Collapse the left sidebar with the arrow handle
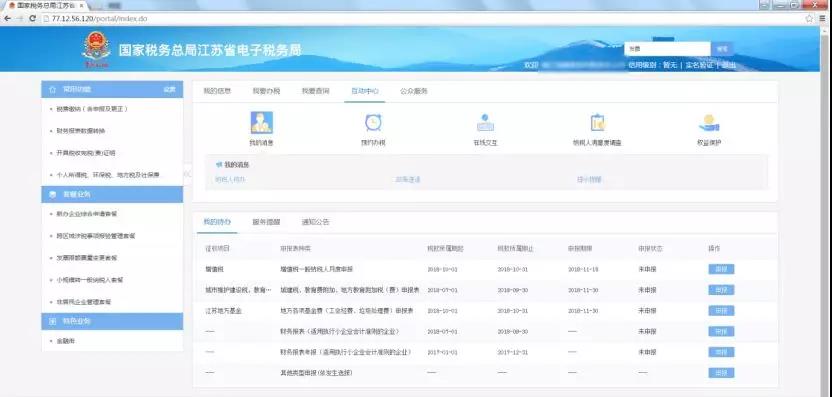 click(x=187, y=173)
